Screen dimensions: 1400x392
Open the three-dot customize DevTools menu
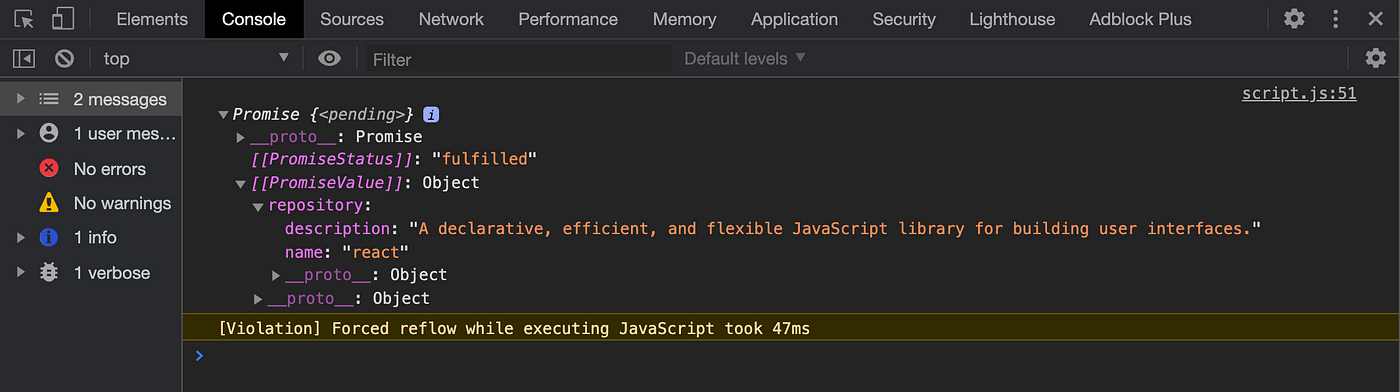point(1336,19)
